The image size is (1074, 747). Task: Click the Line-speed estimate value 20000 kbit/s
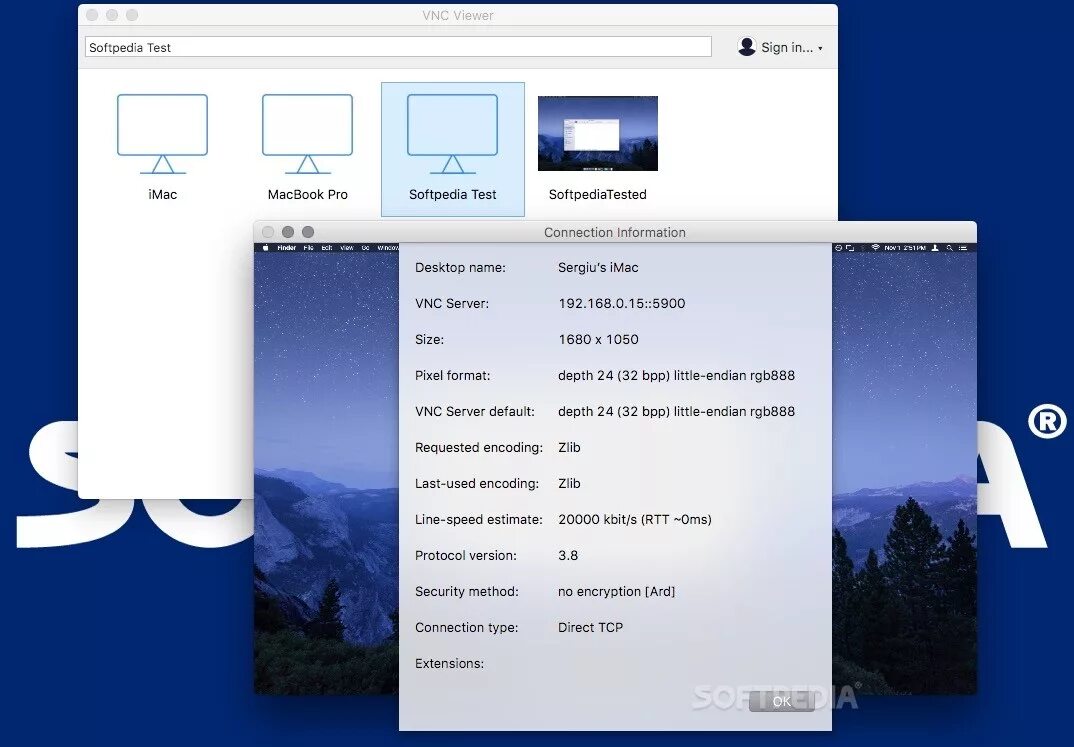point(635,520)
